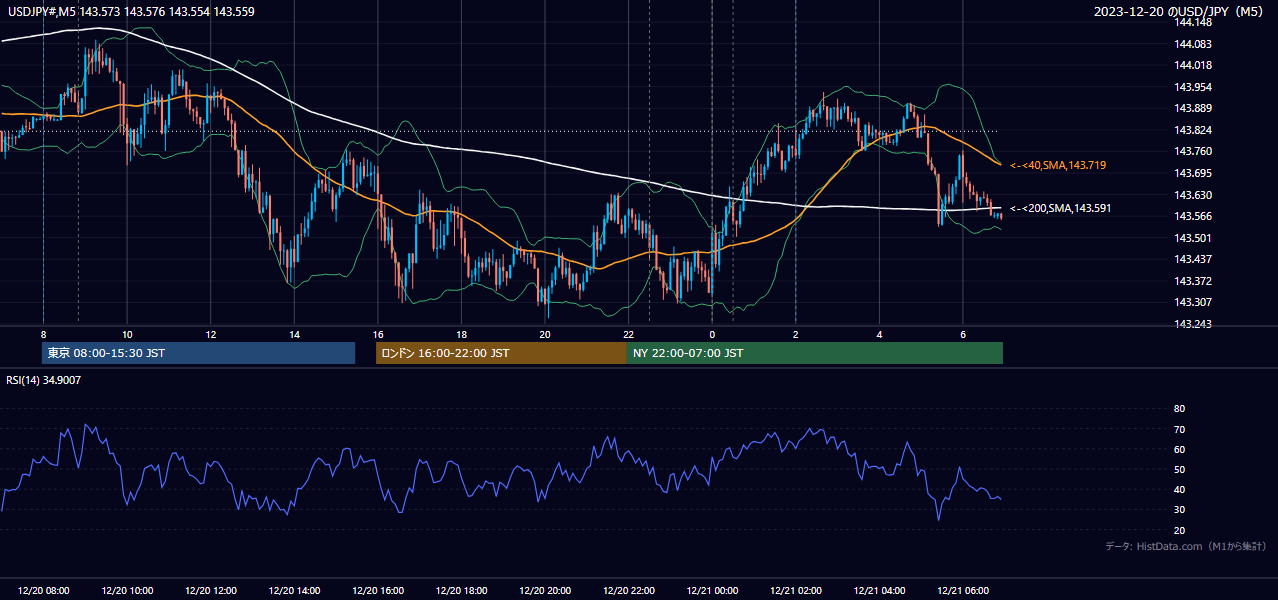Screen dimensions: 1278x600
Task: Click the 8 hour tick under the candlestick chart
Action: pos(43,334)
